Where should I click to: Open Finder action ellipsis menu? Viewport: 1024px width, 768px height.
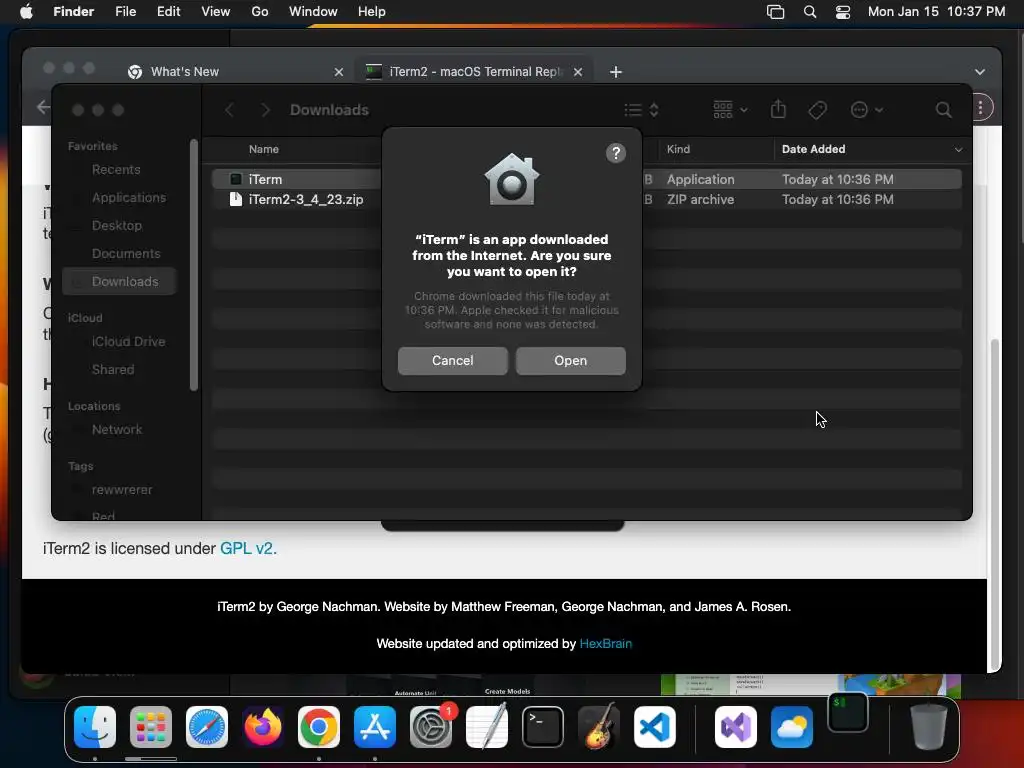(x=867, y=110)
